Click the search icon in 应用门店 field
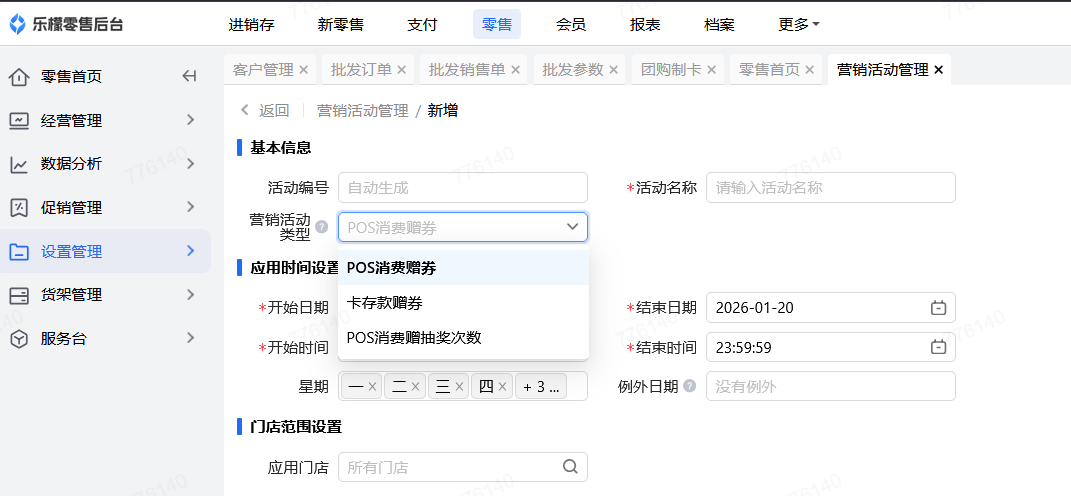The image size is (1071, 496). pos(570,467)
